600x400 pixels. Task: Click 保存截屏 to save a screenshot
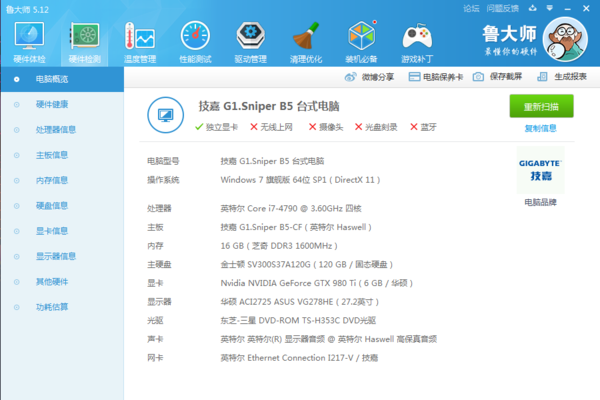tap(498, 77)
